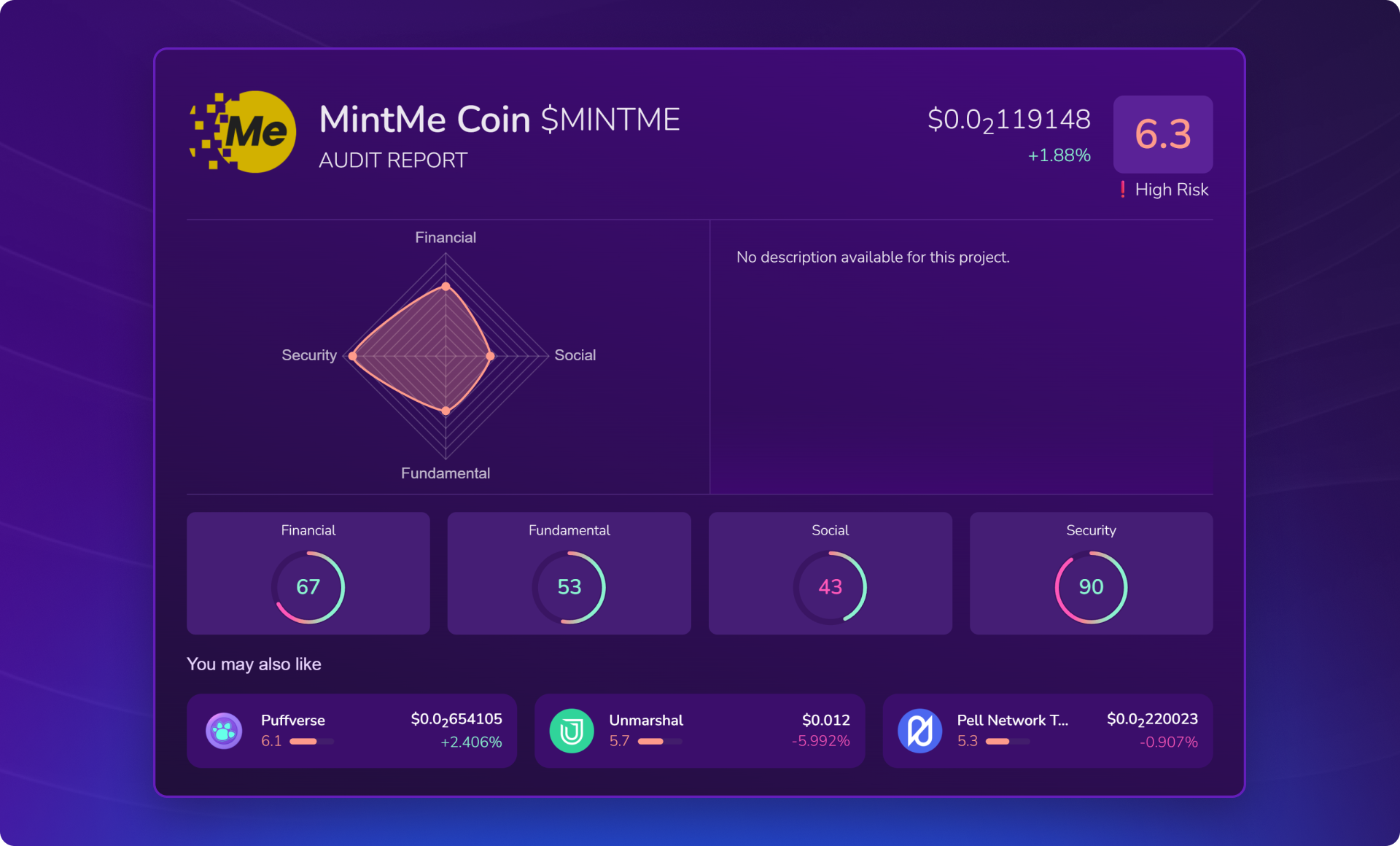Click the Social point on radar chart
The height and width of the screenshot is (846, 1400).
pyautogui.click(x=490, y=356)
